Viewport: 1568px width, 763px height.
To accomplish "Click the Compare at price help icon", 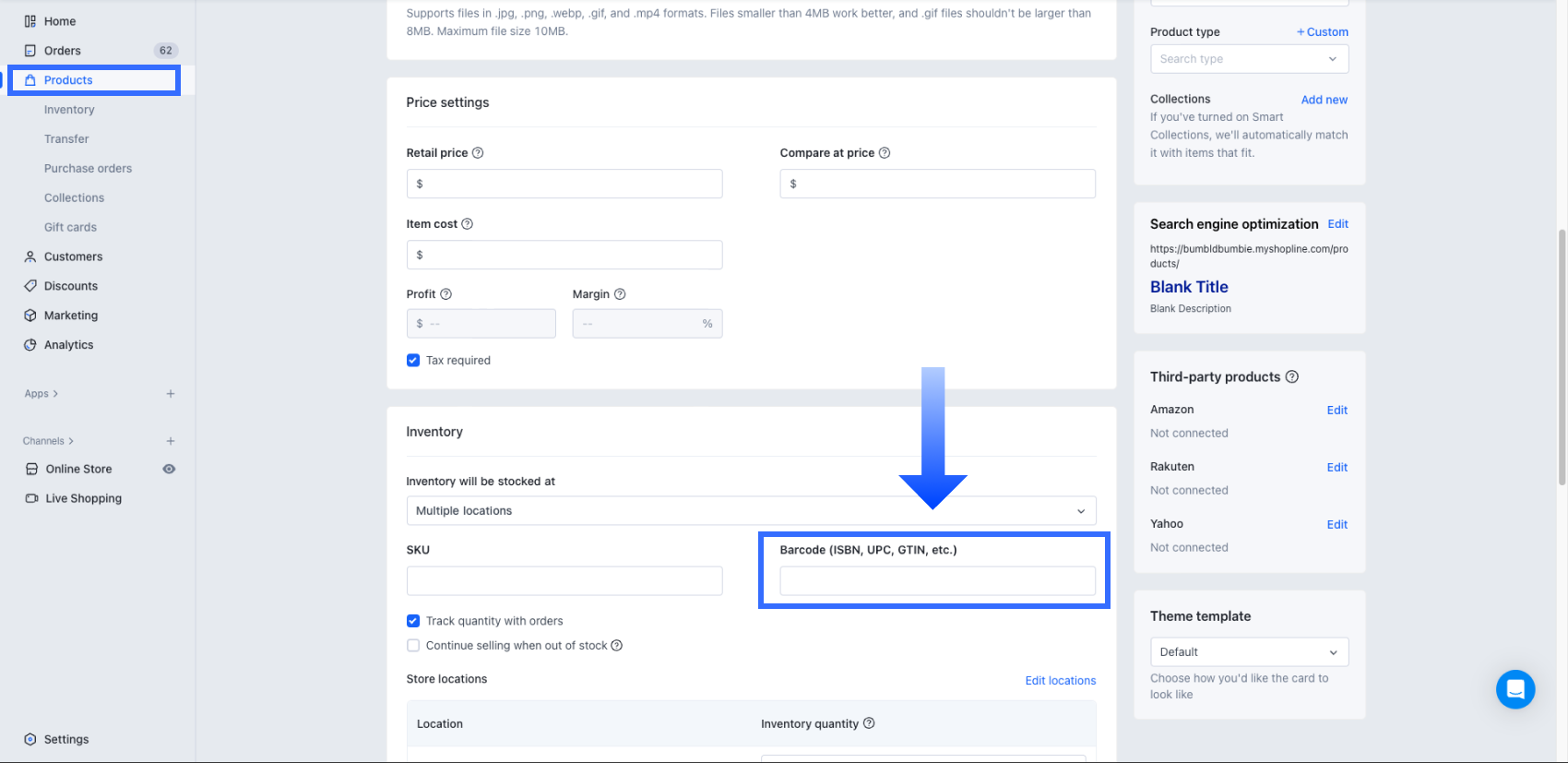I will (885, 153).
